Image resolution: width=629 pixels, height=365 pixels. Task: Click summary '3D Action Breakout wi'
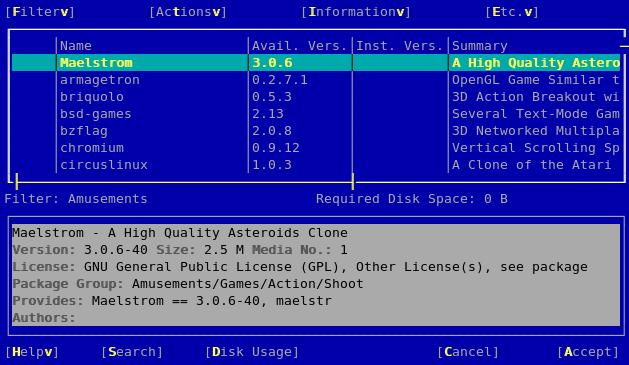tap(536, 97)
